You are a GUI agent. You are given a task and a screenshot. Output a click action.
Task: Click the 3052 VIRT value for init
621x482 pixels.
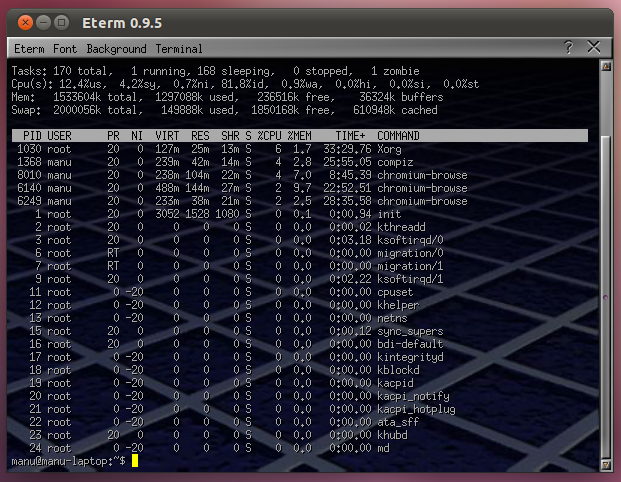(167, 214)
